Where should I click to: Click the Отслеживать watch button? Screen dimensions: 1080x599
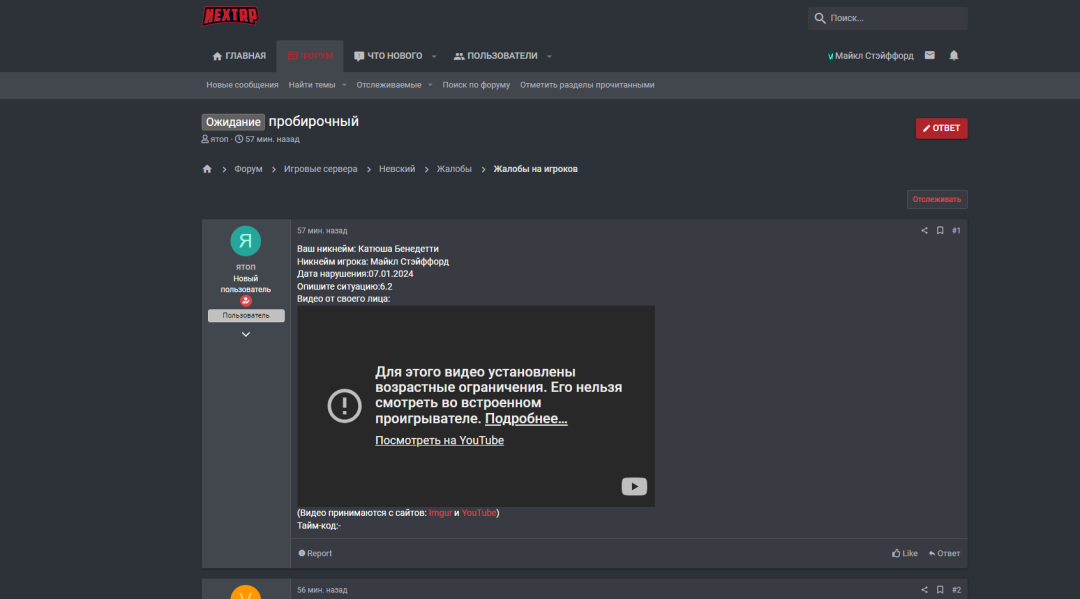937,199
